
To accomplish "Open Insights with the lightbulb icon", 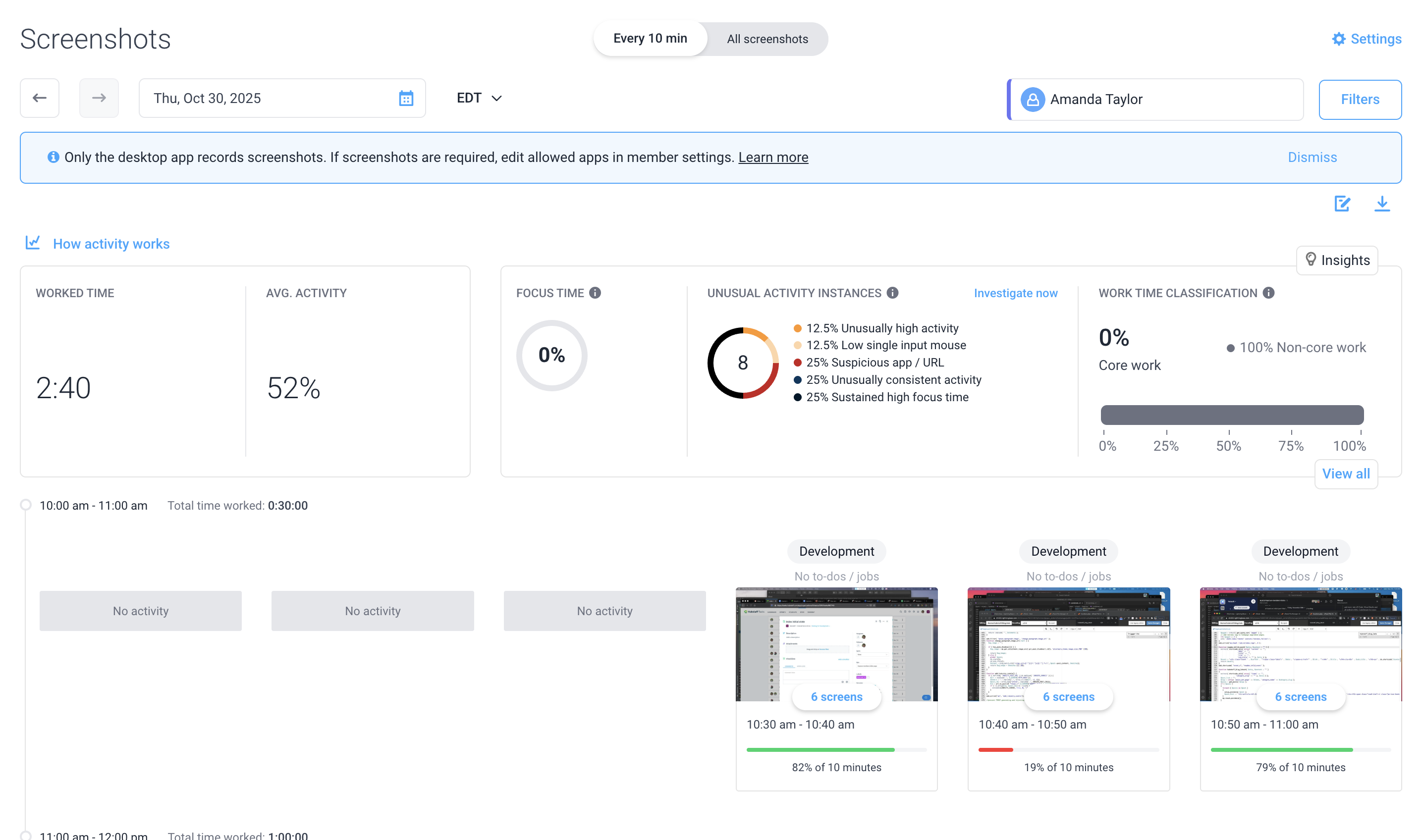I will point(1312,260).
